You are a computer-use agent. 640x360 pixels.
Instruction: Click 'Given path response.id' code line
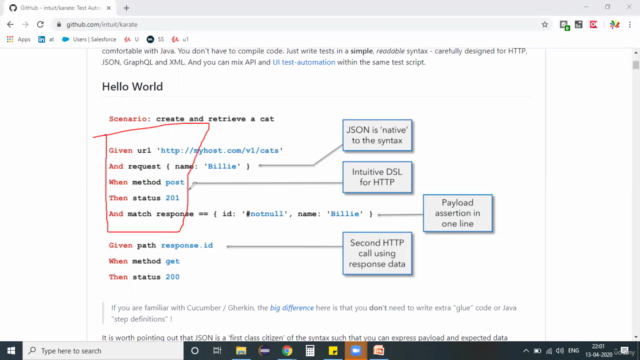click(160, 245)
